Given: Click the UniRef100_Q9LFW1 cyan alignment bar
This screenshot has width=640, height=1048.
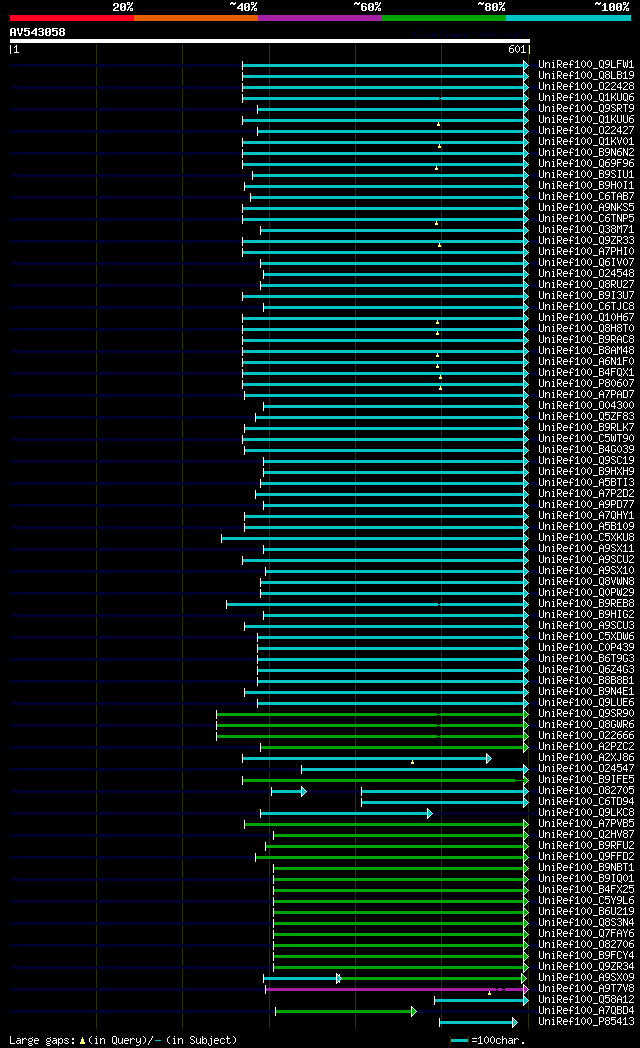Looking at the screenshot, I should coord(385,66).
